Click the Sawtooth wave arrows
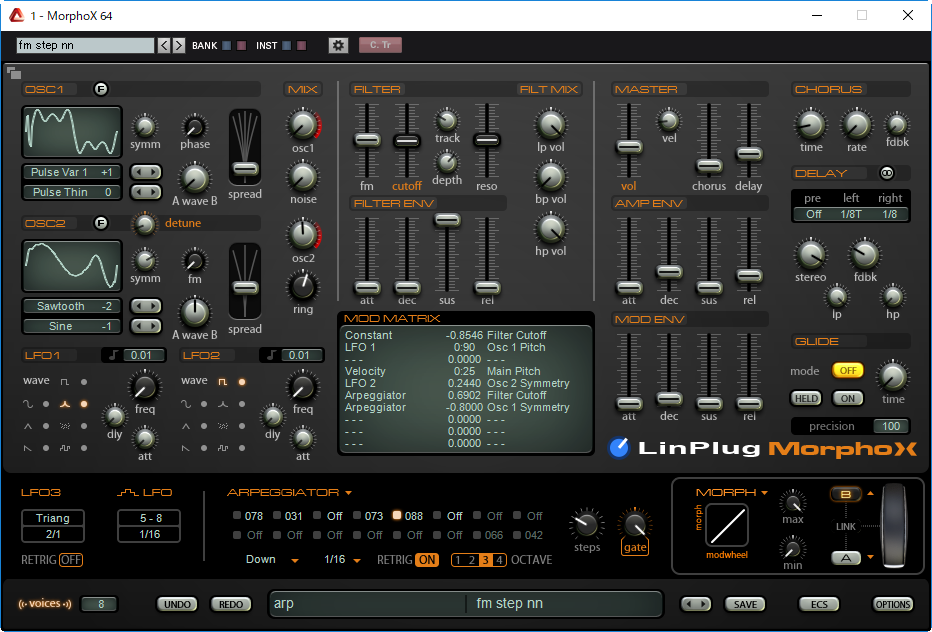932x632 pixels. [146, 306]
